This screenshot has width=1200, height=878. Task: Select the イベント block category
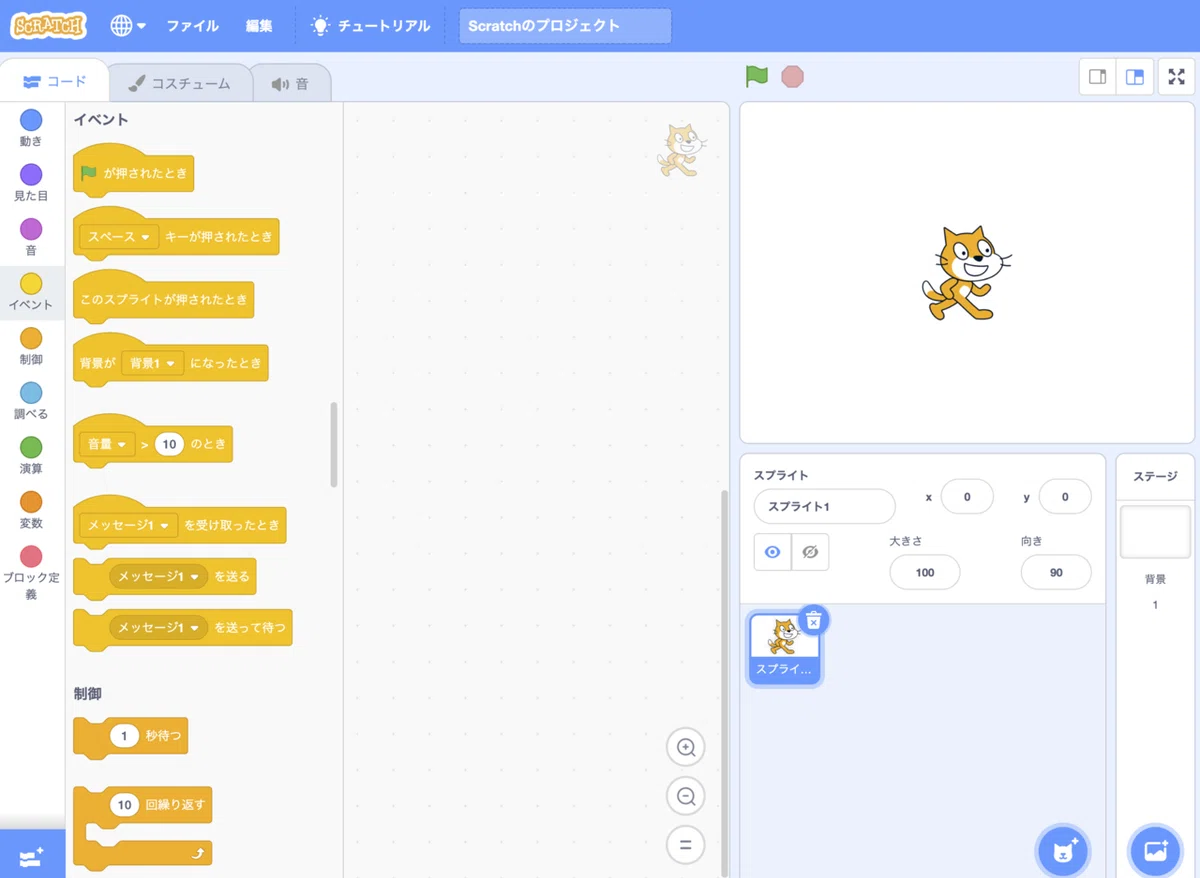coord(31,292)
